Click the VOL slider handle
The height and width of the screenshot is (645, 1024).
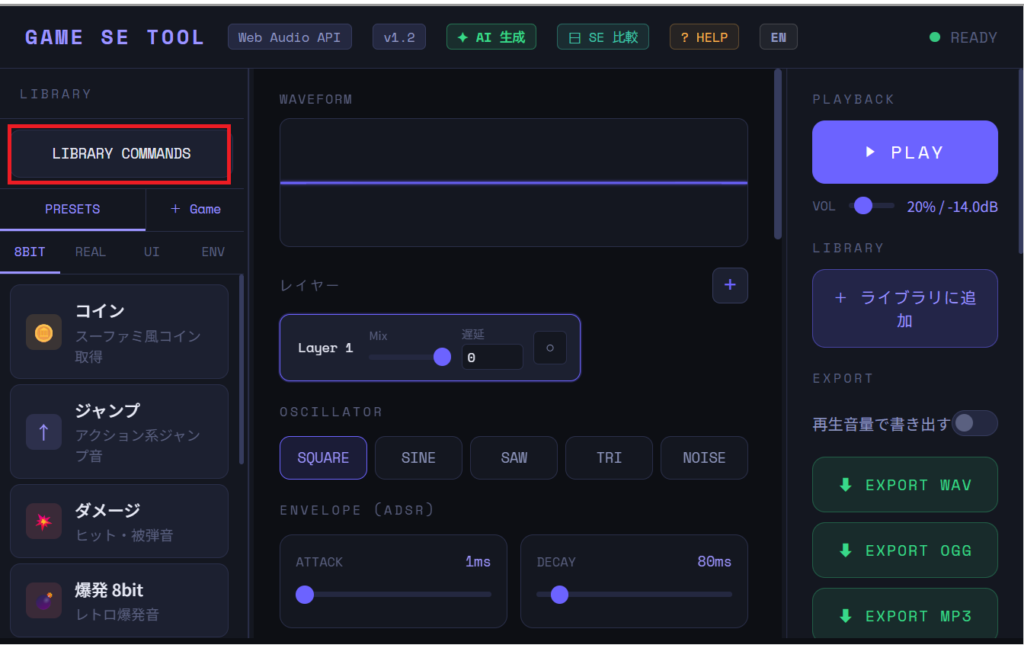pyautogui.click(x=861, y=206)
